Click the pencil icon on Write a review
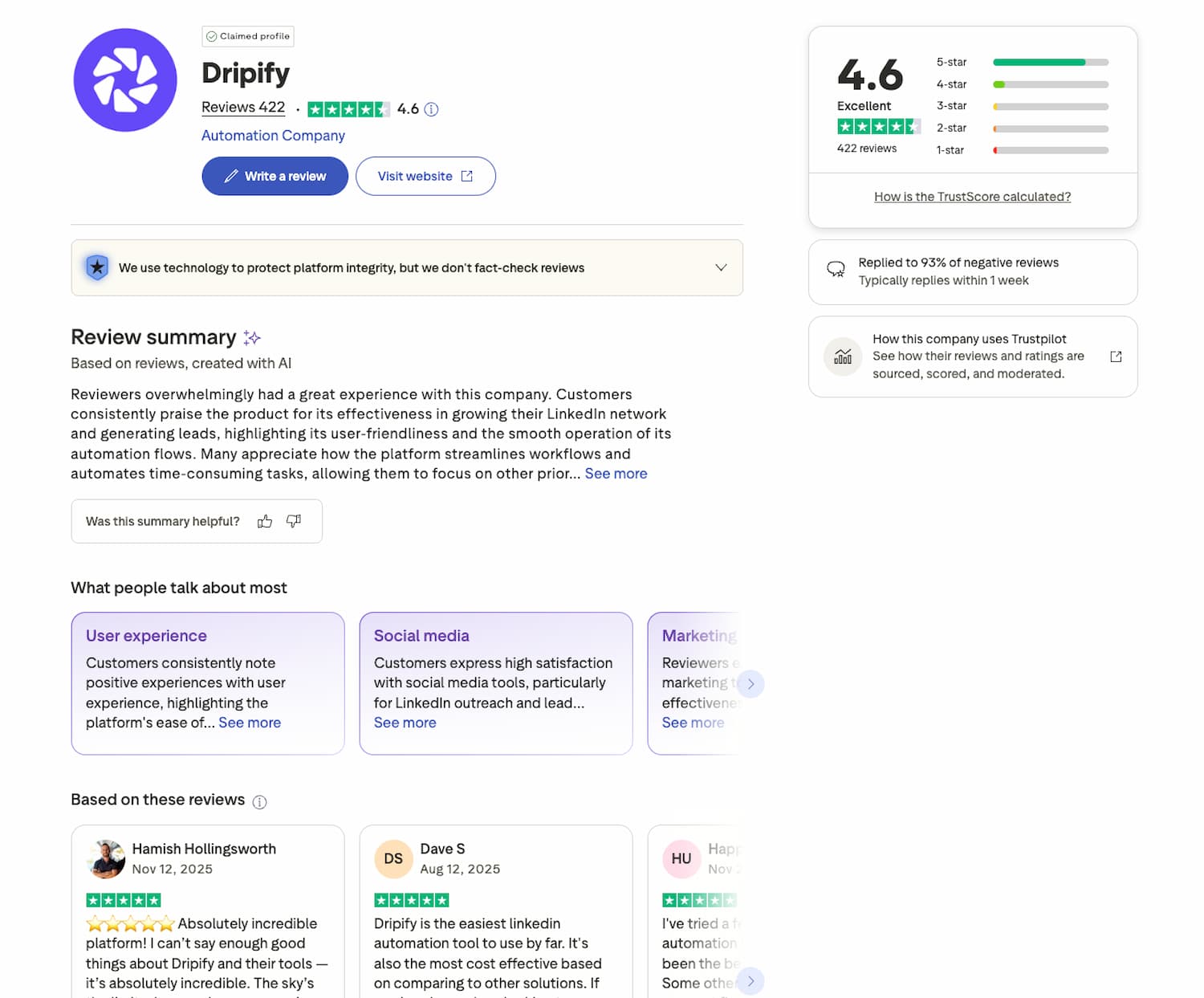 [232, 176]
